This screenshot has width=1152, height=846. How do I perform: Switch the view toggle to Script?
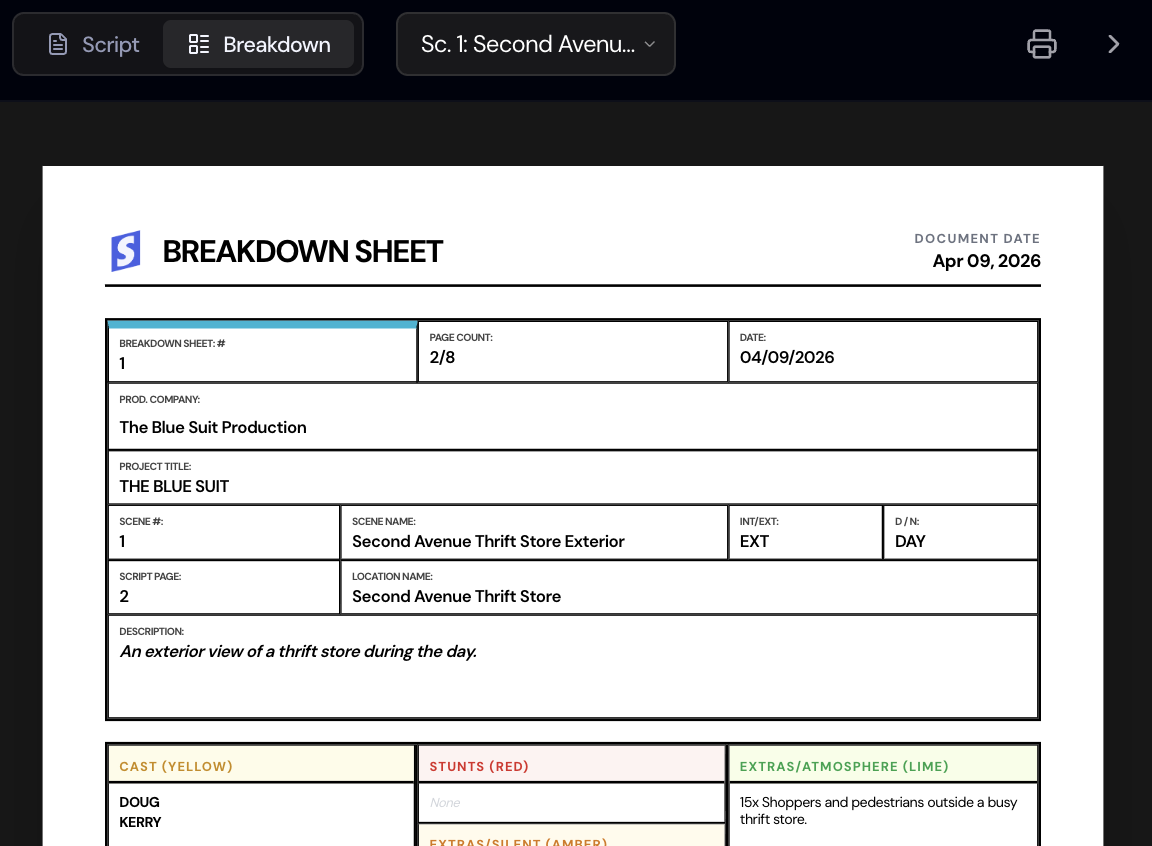pos(93,44)
